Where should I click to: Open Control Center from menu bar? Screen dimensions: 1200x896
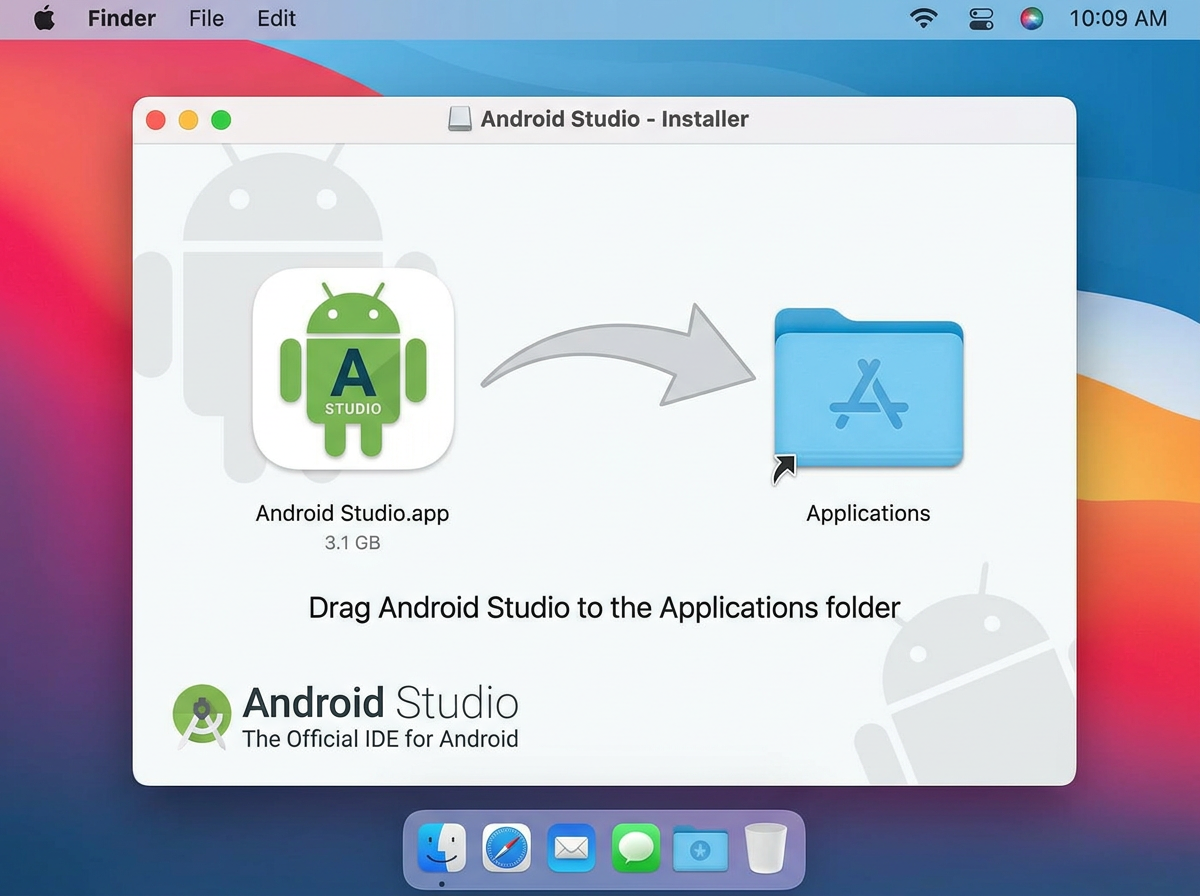point(979,18)
